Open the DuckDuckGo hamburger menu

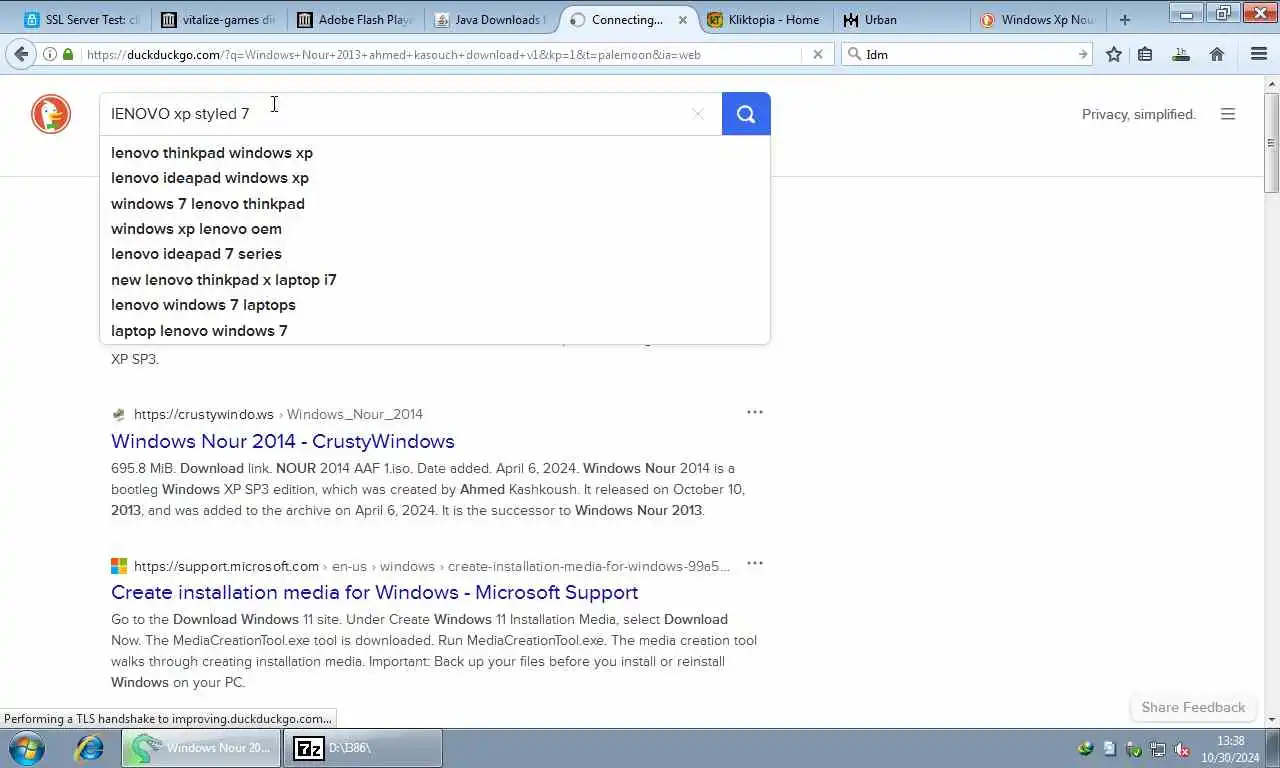coord(1228,114)
